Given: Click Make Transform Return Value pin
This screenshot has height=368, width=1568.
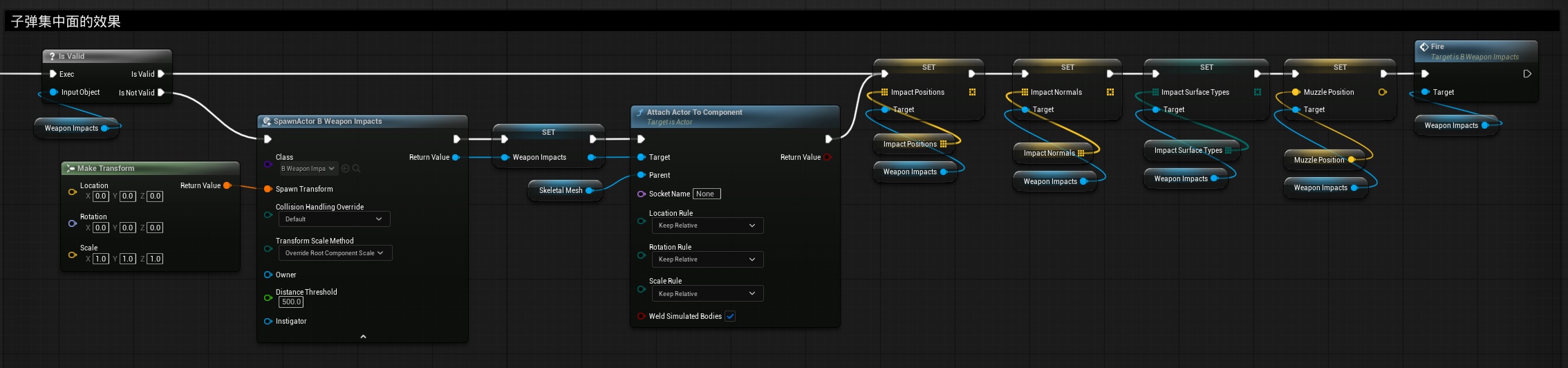Looking at the screenshot, I should (227, 185).
